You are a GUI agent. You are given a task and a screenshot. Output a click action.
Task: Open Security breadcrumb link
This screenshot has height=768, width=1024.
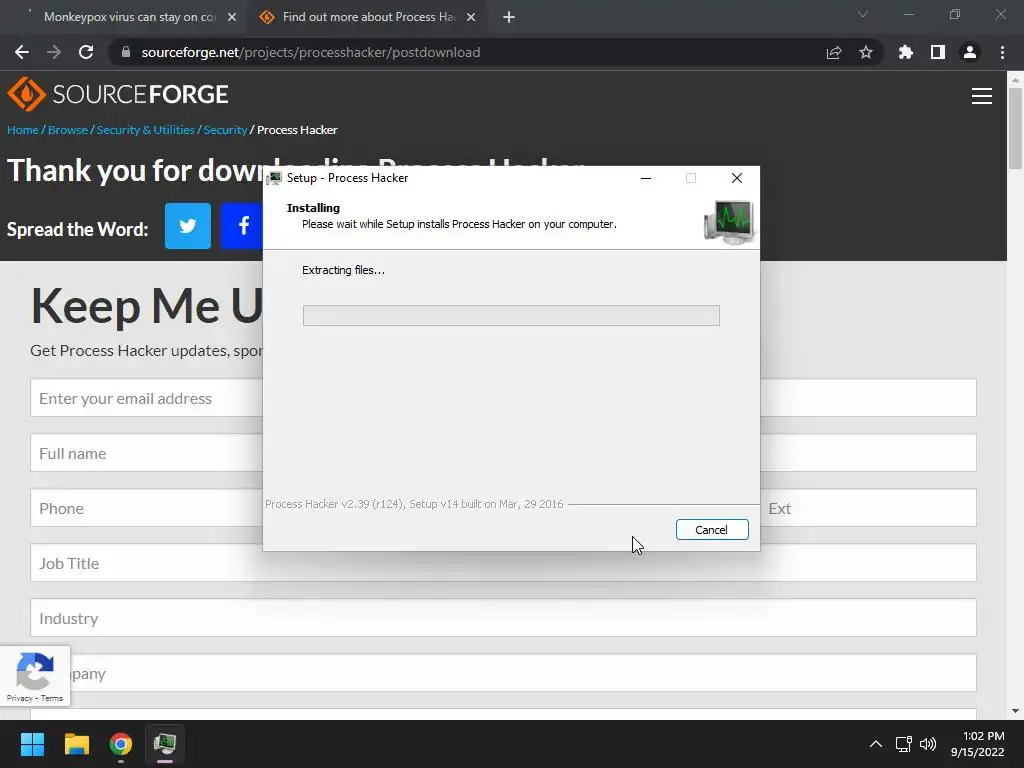(225, 130)
